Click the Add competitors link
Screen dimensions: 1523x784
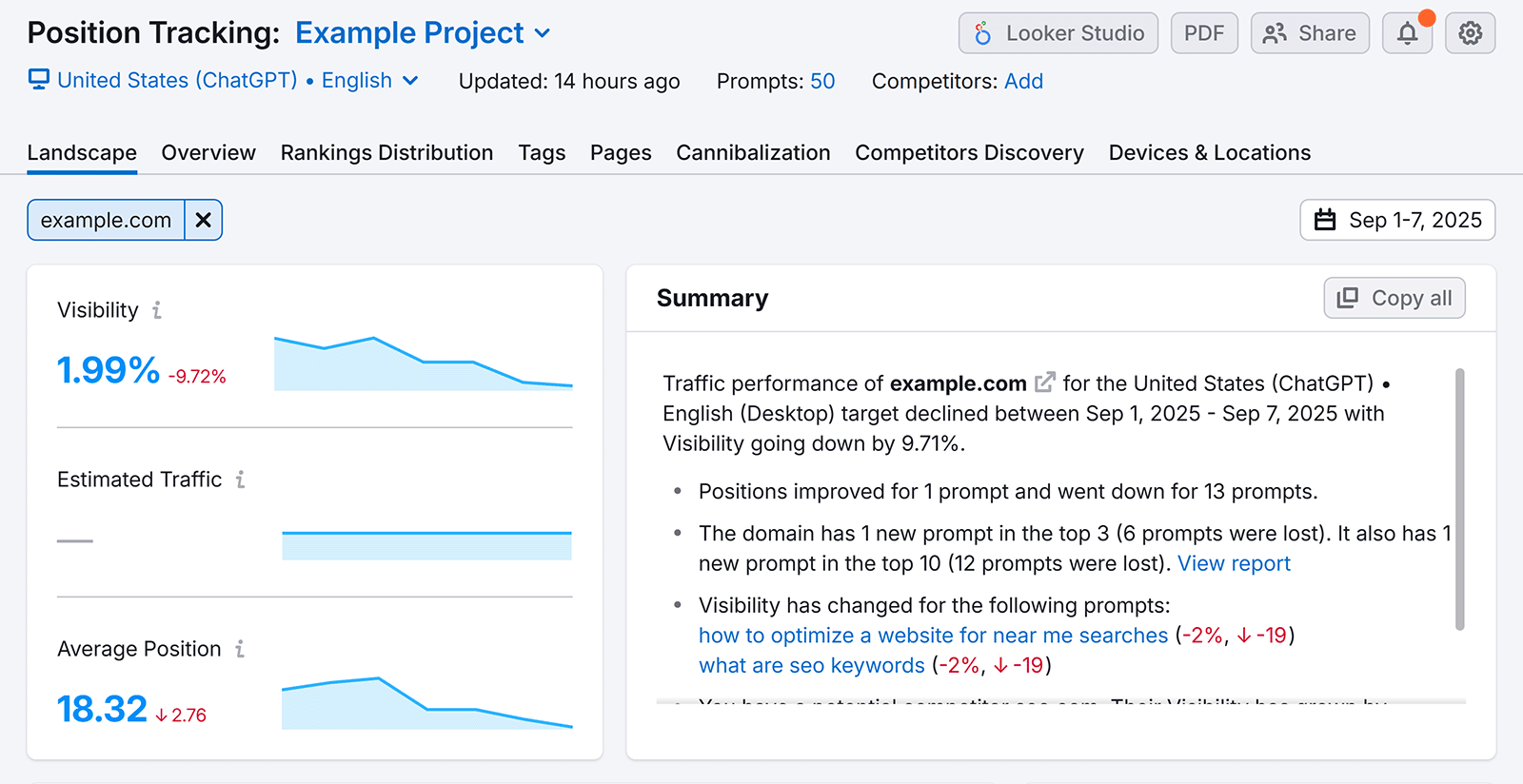pos(1023,82)
